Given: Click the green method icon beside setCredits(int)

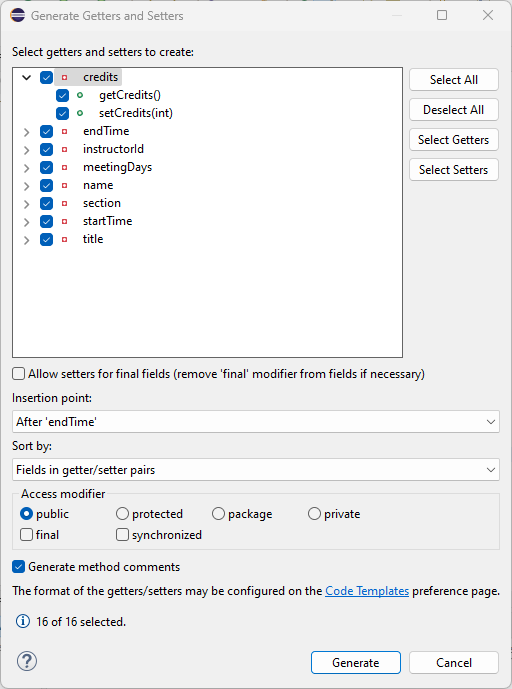Looking at the screenshot, I should [80, 113].
